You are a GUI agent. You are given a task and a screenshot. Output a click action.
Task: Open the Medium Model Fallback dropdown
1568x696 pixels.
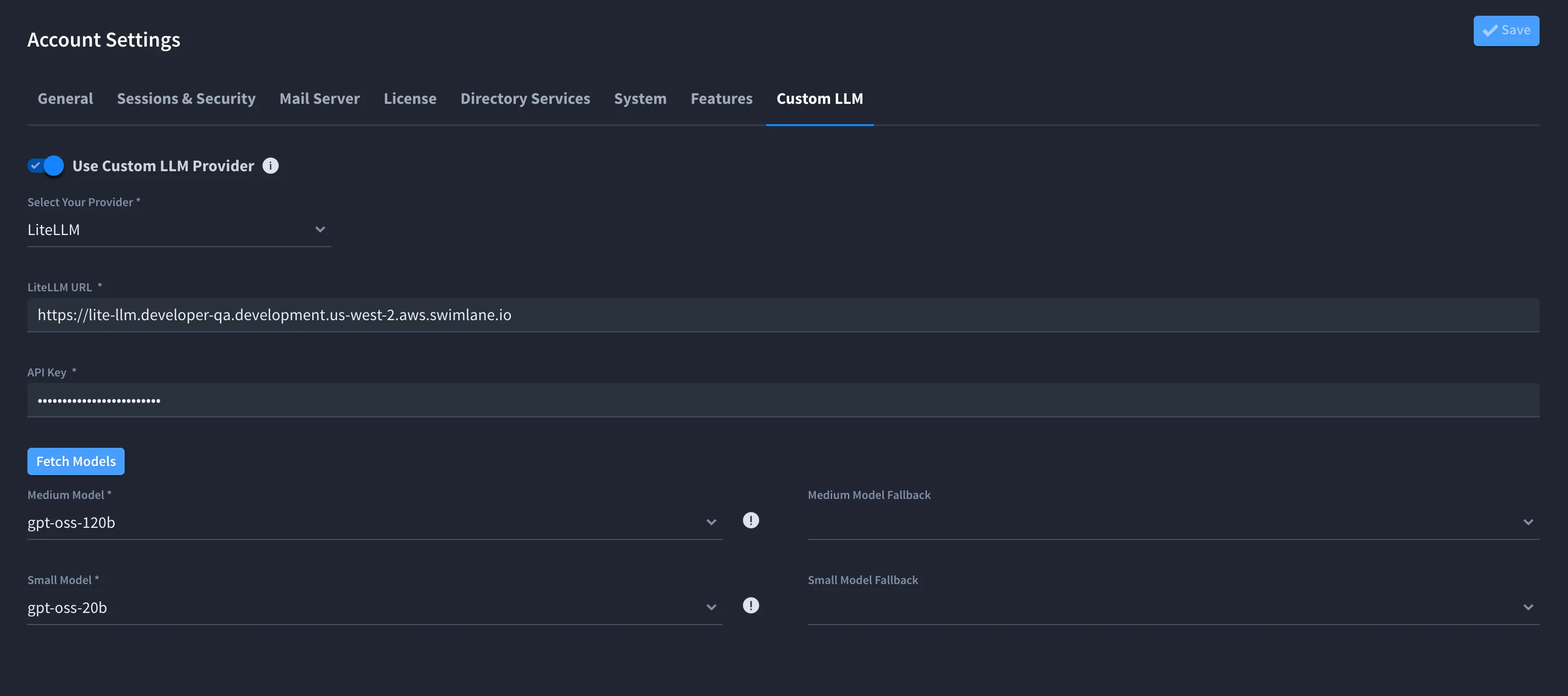pos(1173,523)
